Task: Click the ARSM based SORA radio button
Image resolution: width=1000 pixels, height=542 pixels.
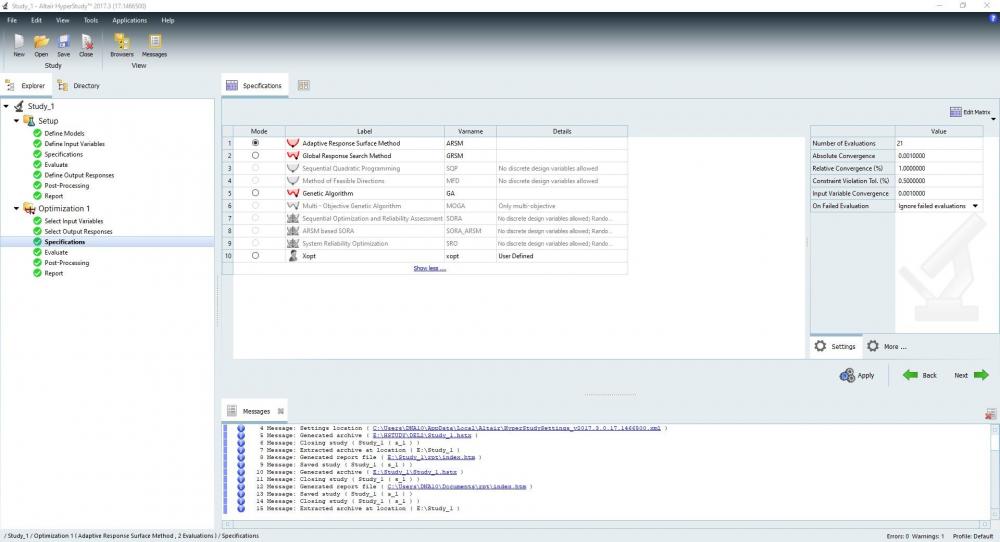Action: [x=255, y=231]
